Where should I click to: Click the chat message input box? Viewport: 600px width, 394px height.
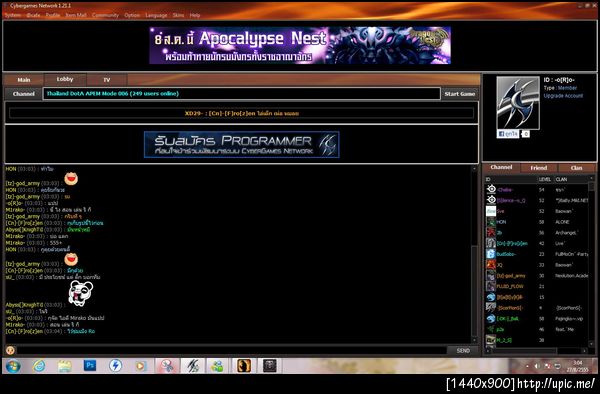coord(231,350)
